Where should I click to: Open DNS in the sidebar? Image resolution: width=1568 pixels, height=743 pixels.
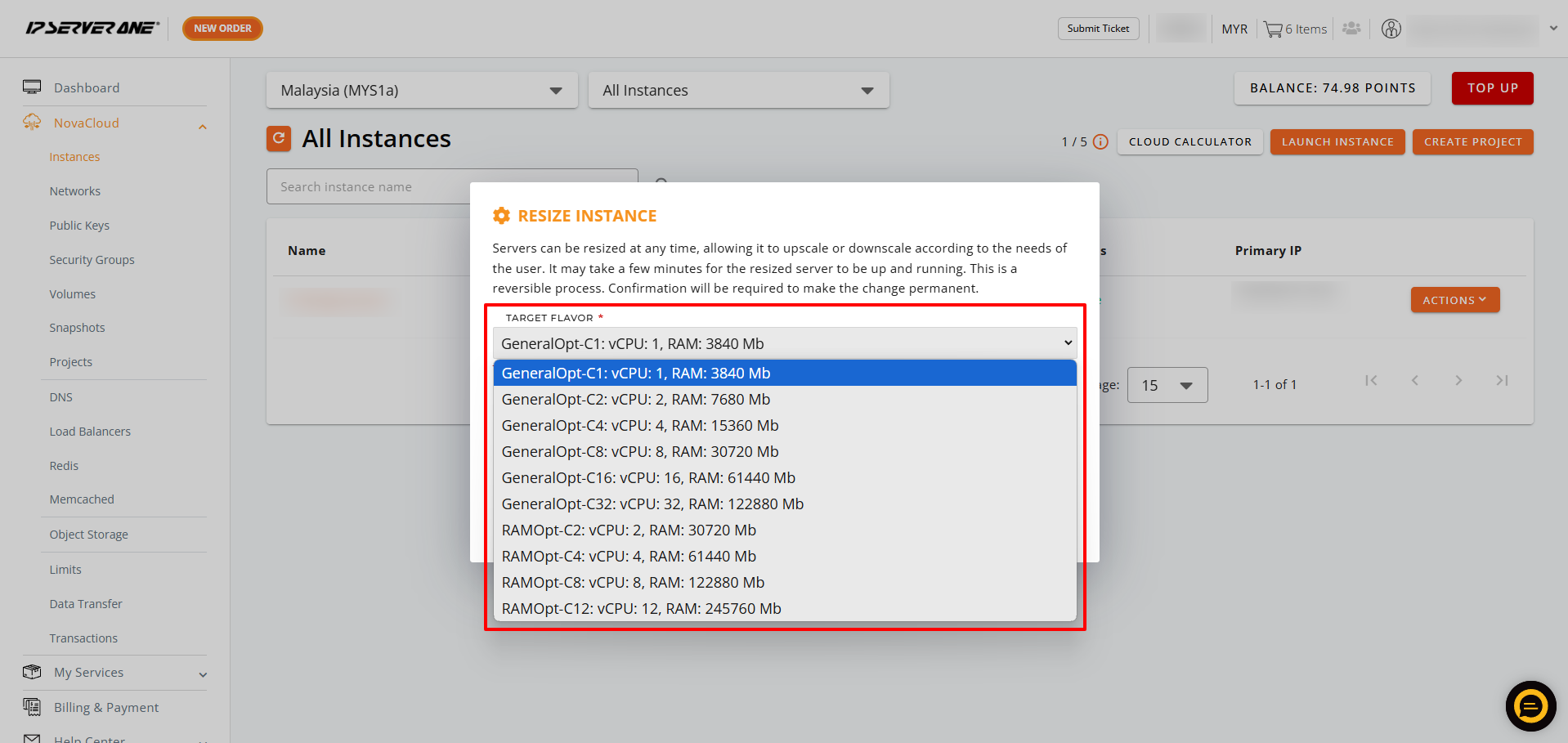point(61,397)
